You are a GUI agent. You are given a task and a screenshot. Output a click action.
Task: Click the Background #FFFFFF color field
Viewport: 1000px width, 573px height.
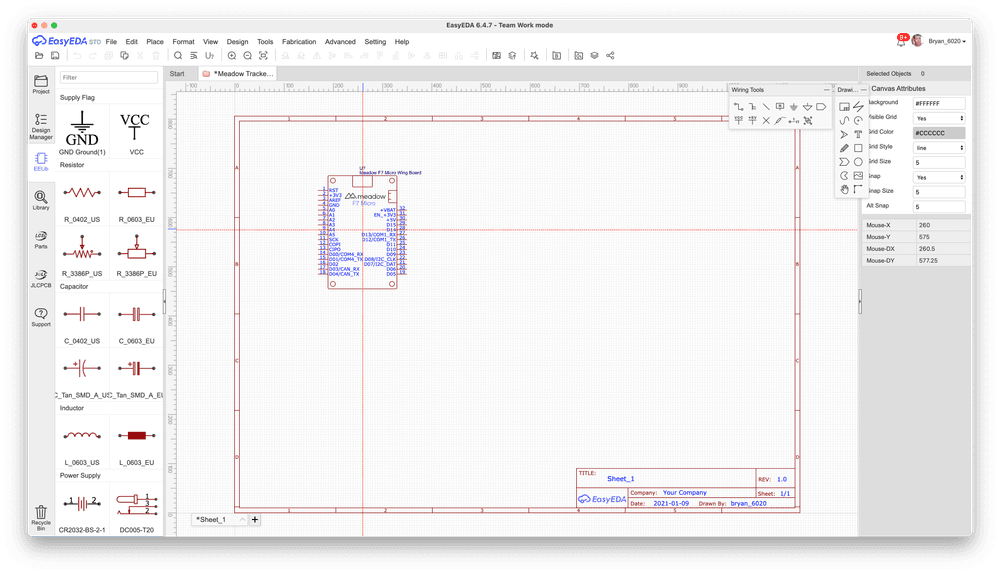coord(939,103)
